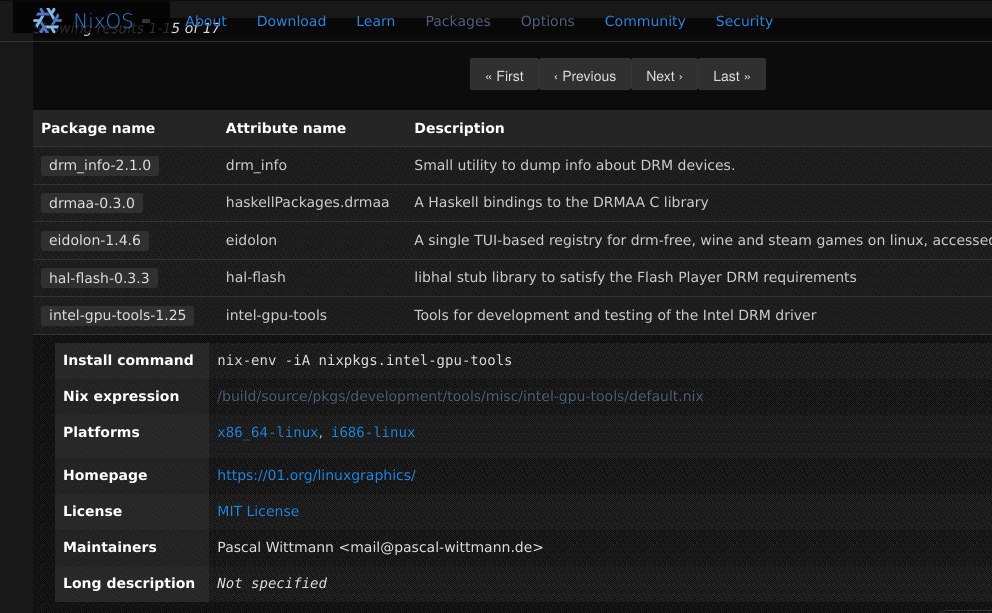The image size is (992, 613).
Task: Jump to the First results page
Action: (504, 76)
